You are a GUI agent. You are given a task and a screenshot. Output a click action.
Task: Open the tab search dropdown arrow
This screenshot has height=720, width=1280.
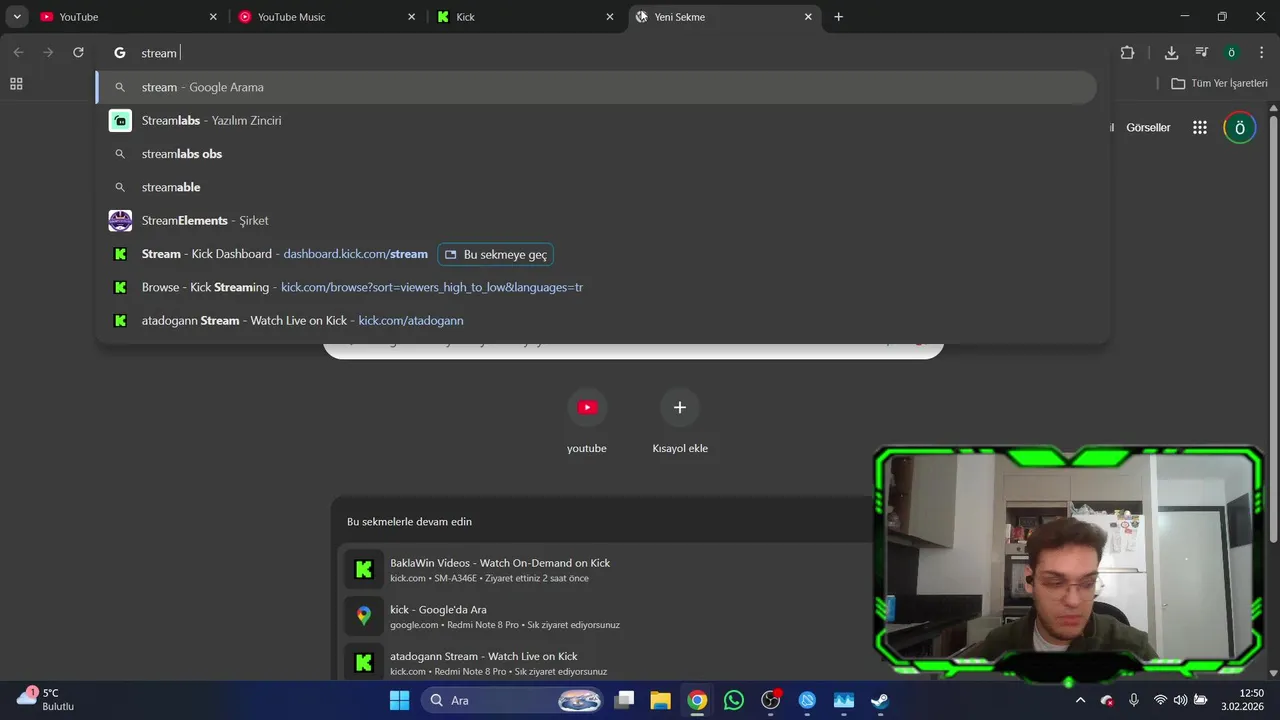[17, 17]
